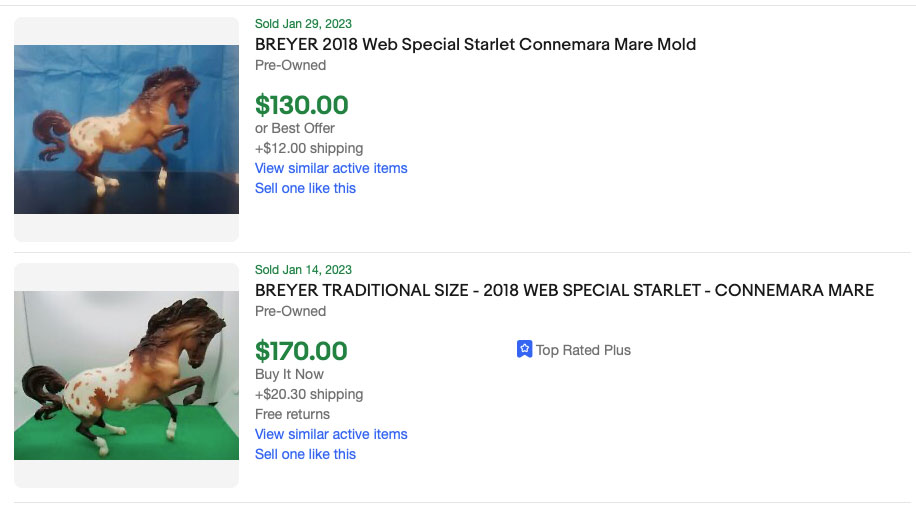916x506 pixels.
Task: Click the $170.00 sold price
Action: tap(301, 351)
